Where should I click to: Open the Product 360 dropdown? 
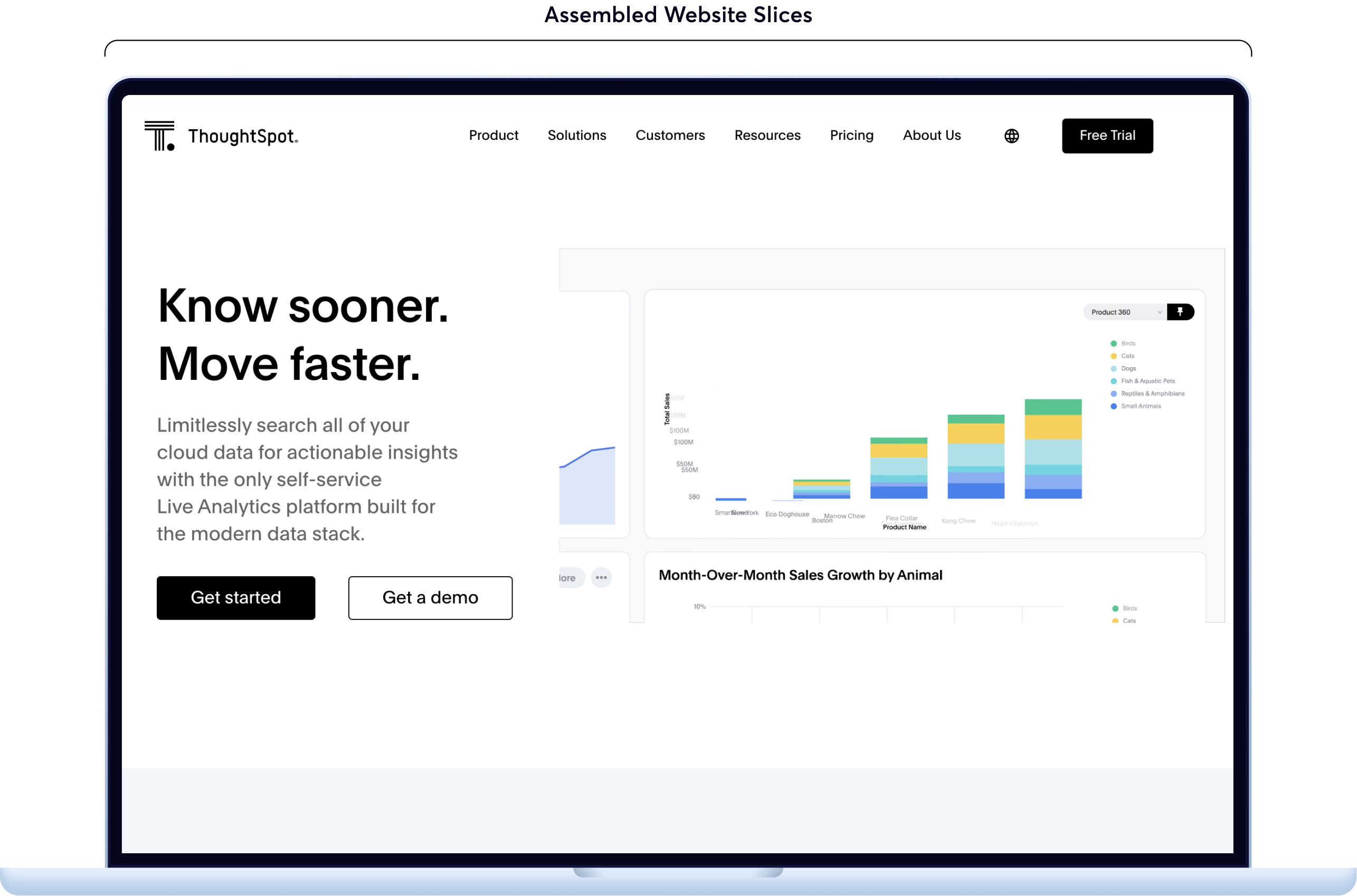[x=1124, y=312]
